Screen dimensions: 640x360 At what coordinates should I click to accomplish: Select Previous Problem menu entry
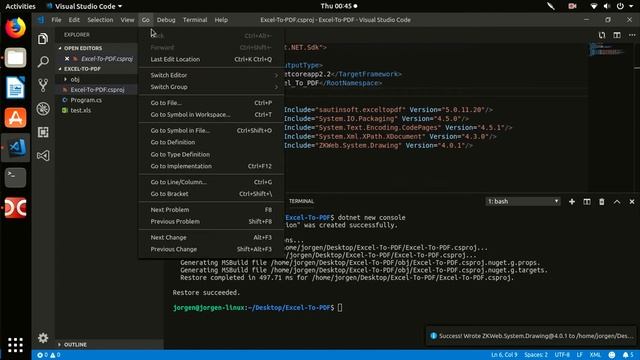(x=211, y=222)
